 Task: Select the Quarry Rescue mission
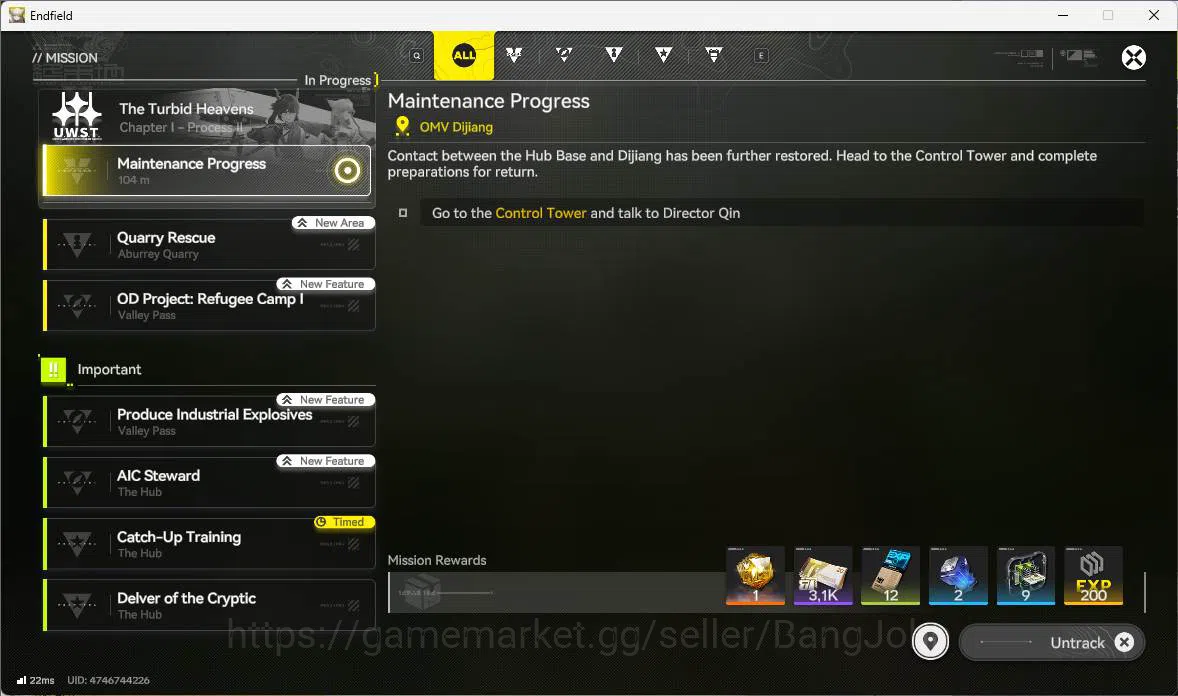pyautogui.click(x=210, y=244)
